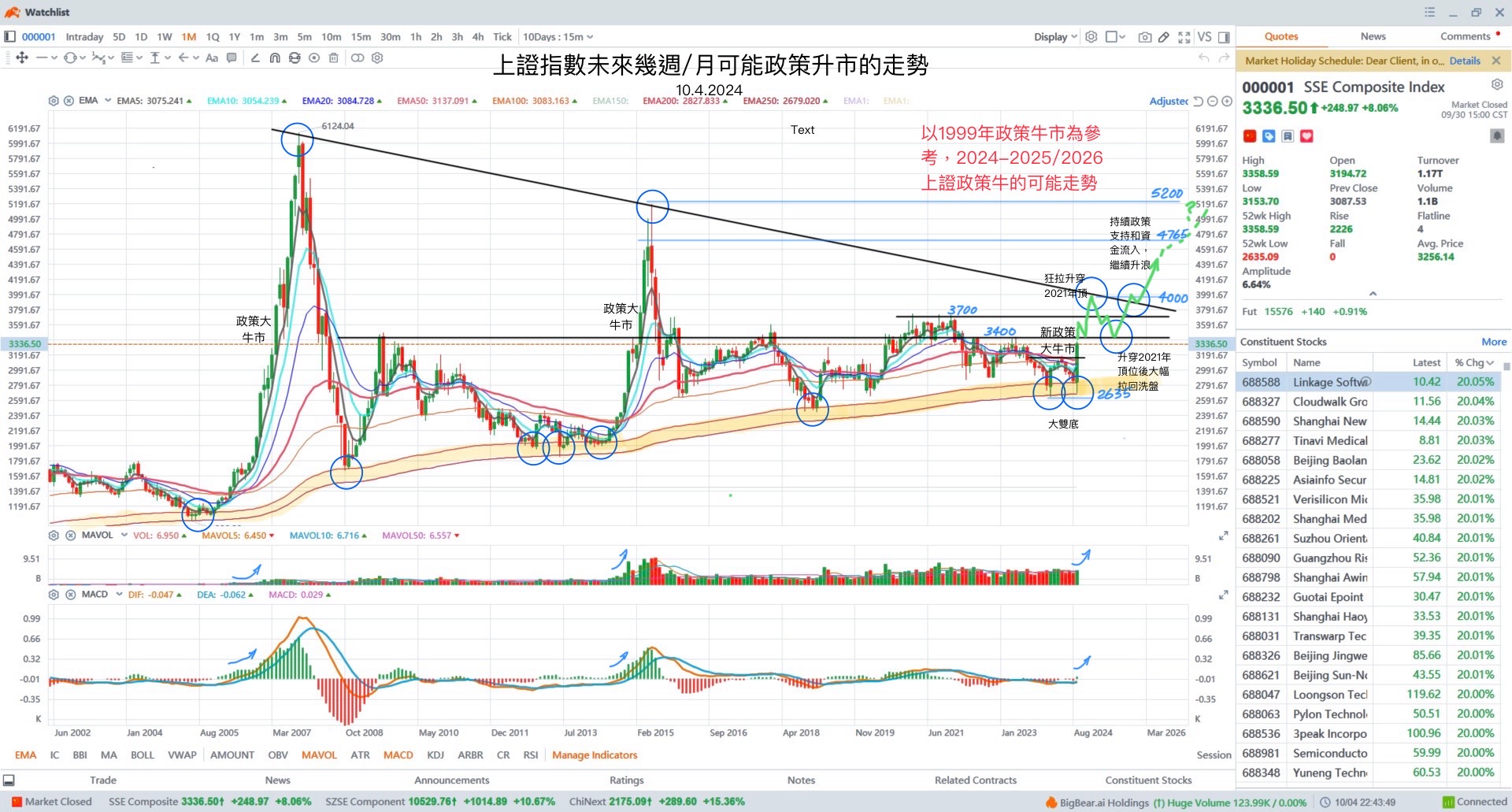The width and height of the screenshot is (1512, 812).
Task: Open chart settings gear next to Display
Action: [x=1091, y=37]
